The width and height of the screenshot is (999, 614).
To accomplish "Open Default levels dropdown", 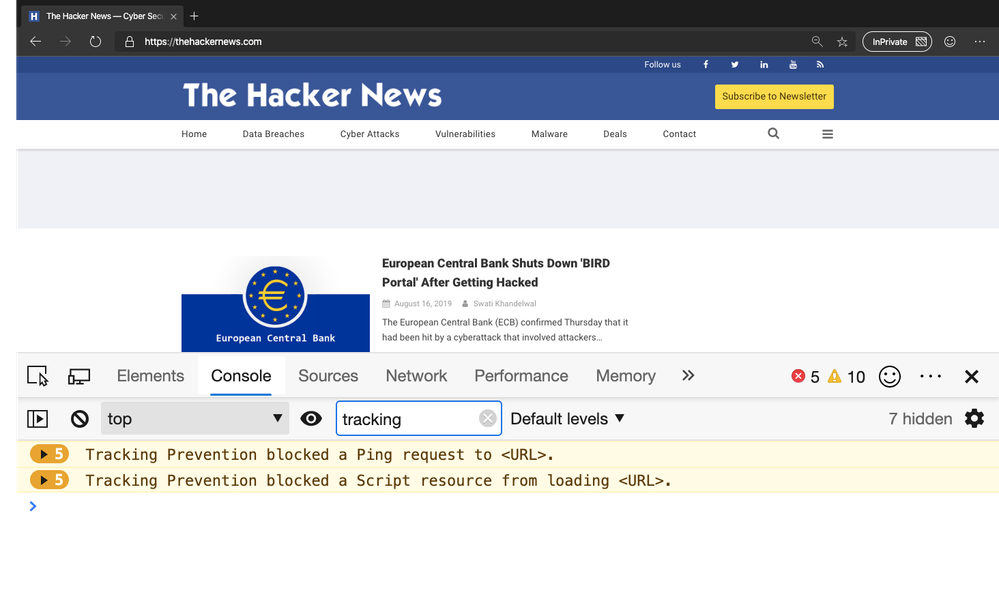I will pos(567,418).
